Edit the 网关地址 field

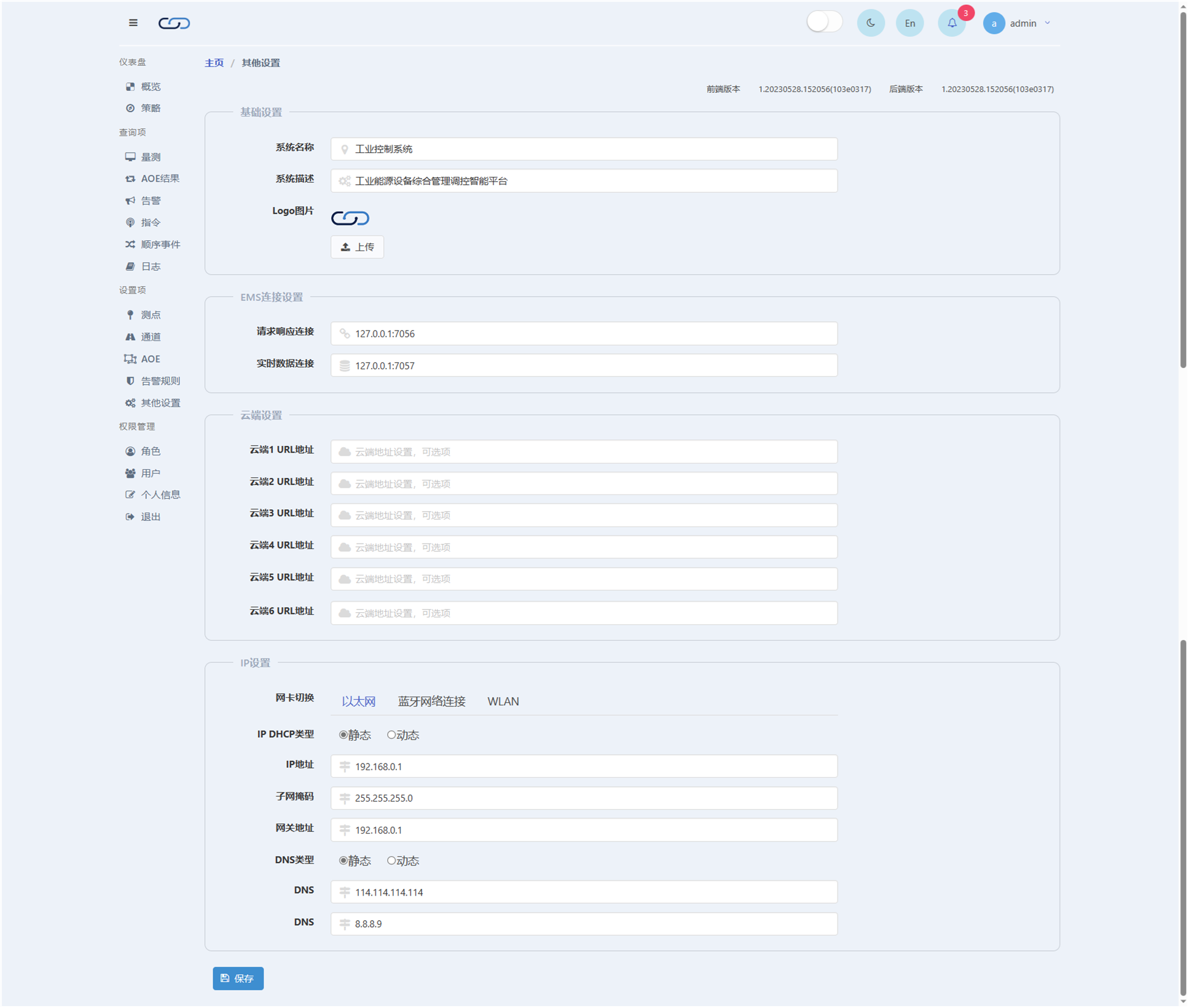(584, 830)
